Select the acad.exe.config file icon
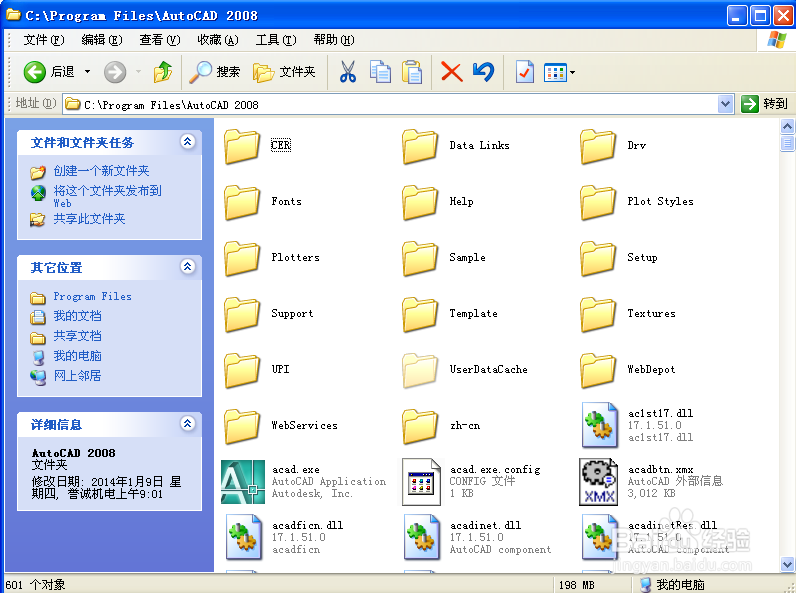This screenshot has height=593, width=796. click(421, 482)
